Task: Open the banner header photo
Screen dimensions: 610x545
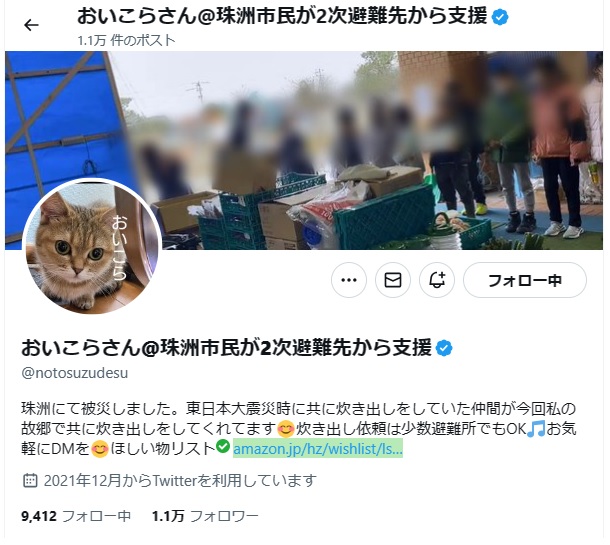Action: coord(303,150)
